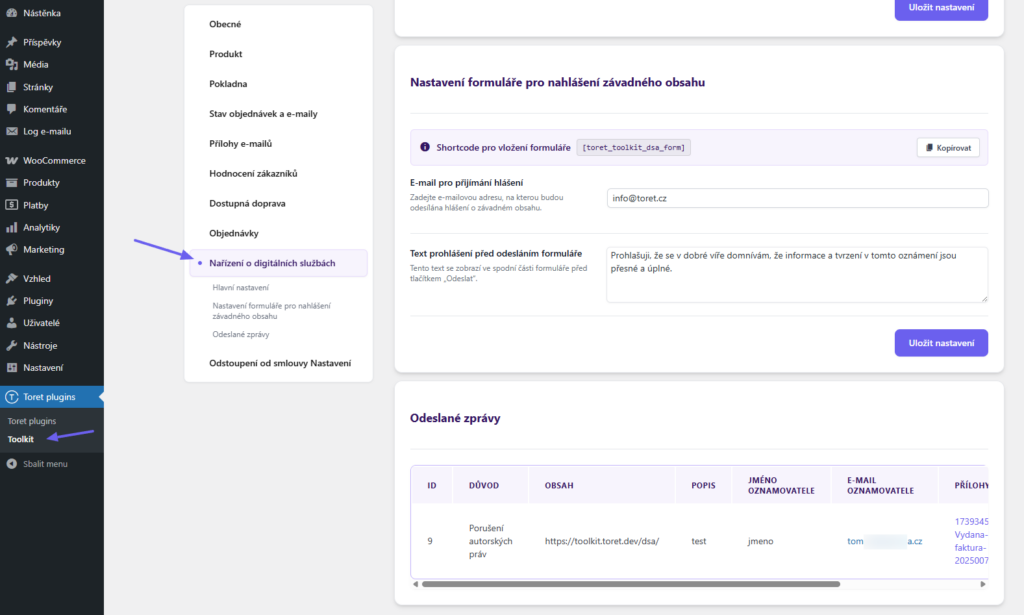Open Hlavní nastavení subsection

pos(240,288)
